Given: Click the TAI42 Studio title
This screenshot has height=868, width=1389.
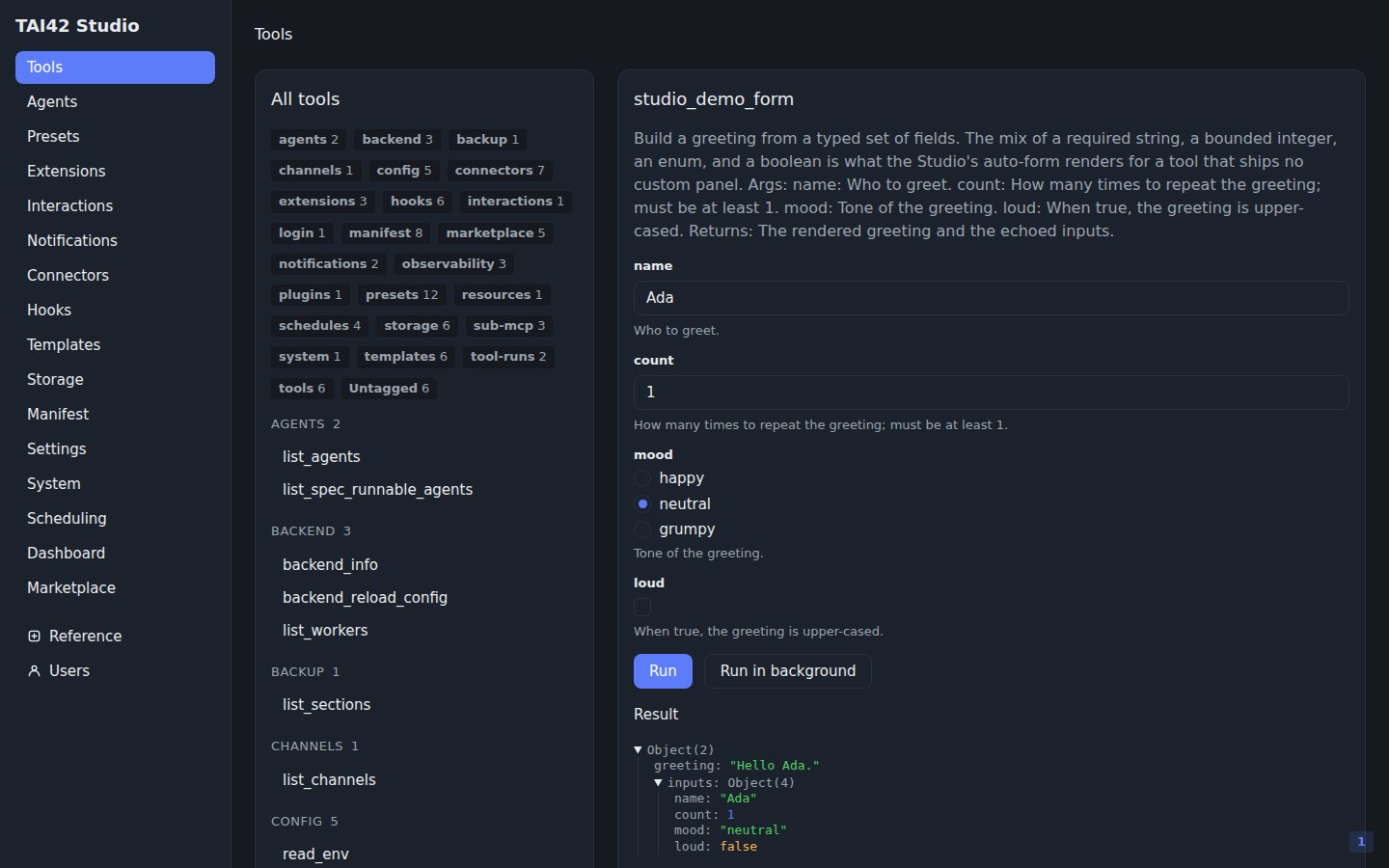Looking at the screenshot, I should pos(77,26).
